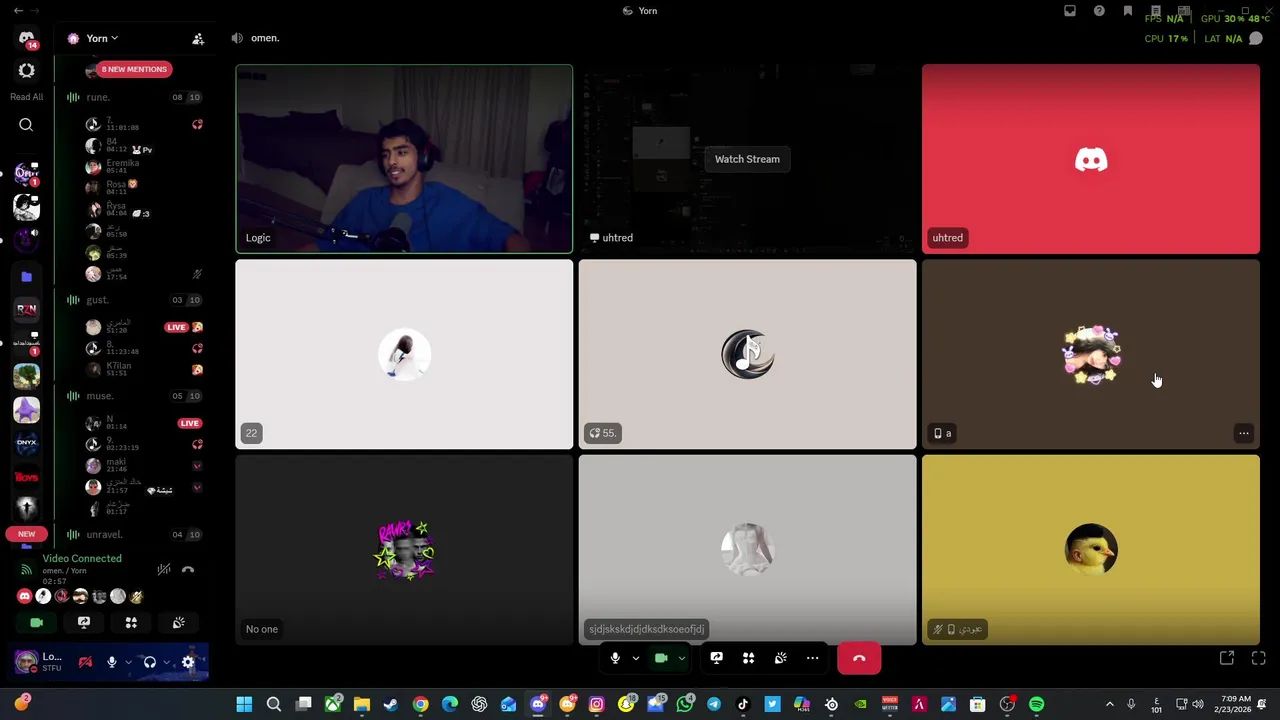Click user Eremika in rune. channel
Image resolution: width=1280 pixels, height=720 pixels.
point(142,166)
